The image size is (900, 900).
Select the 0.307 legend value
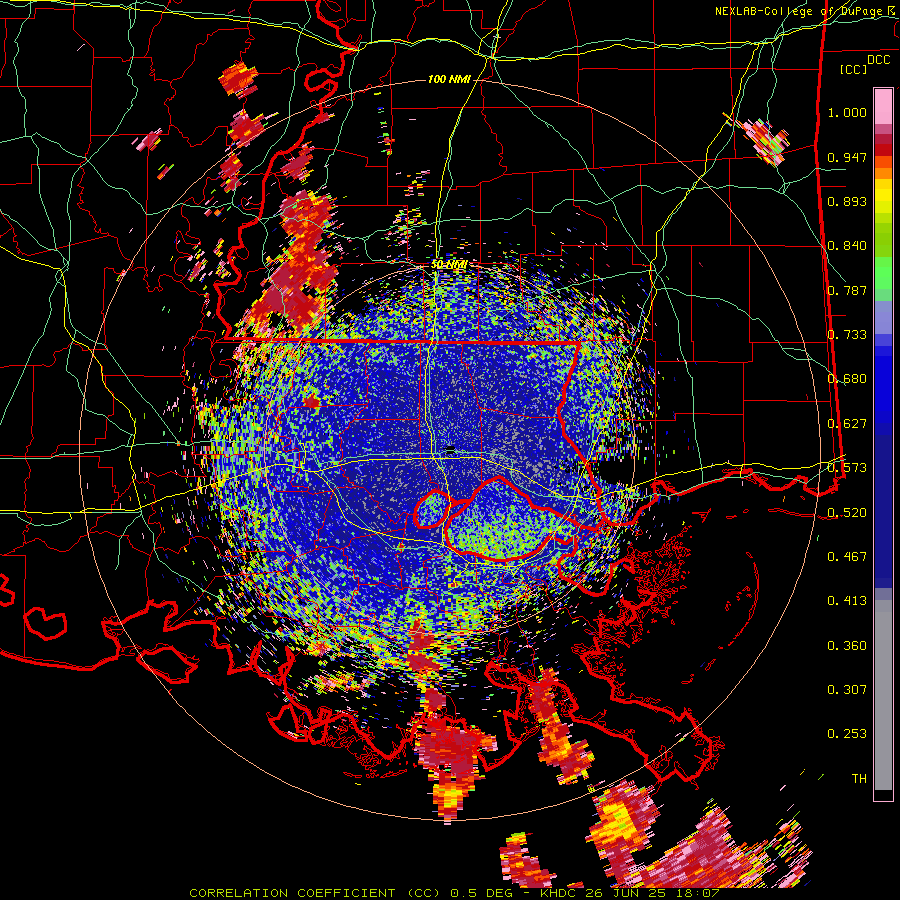(x=847, y=690)
